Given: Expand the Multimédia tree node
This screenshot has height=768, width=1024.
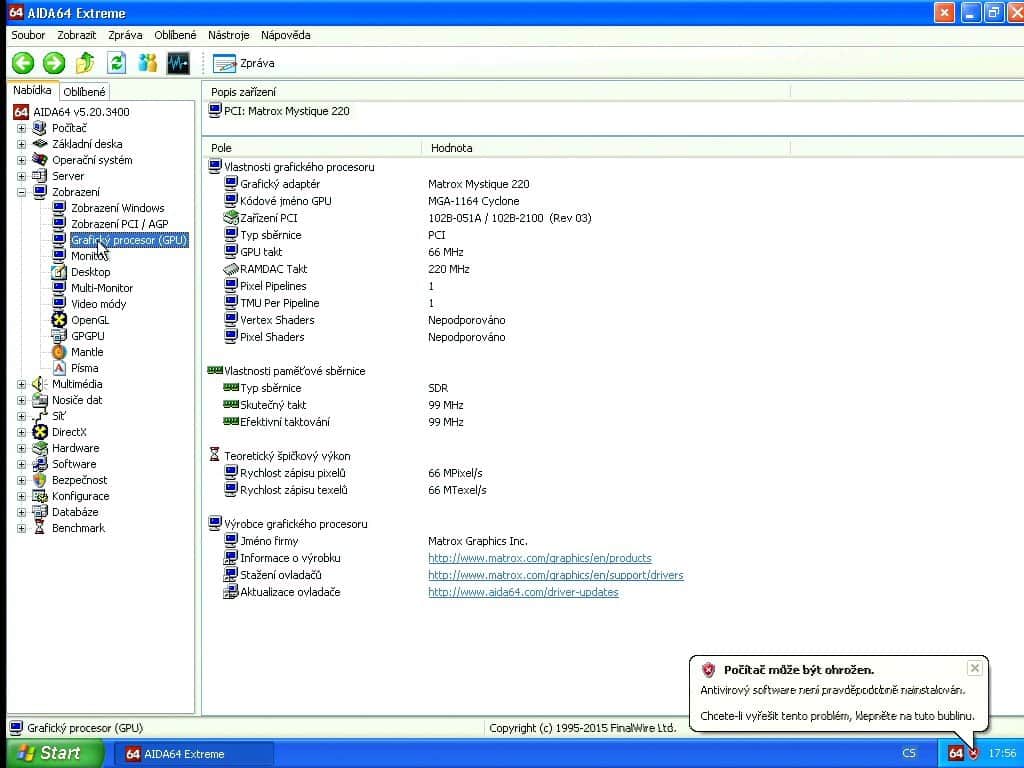Looking at the screenshot, I should pos(22,385).
